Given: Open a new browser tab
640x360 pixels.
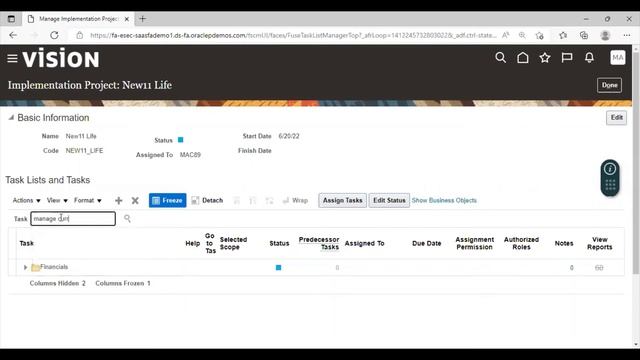Looking at the screenshot, I should tap(142, 19).
